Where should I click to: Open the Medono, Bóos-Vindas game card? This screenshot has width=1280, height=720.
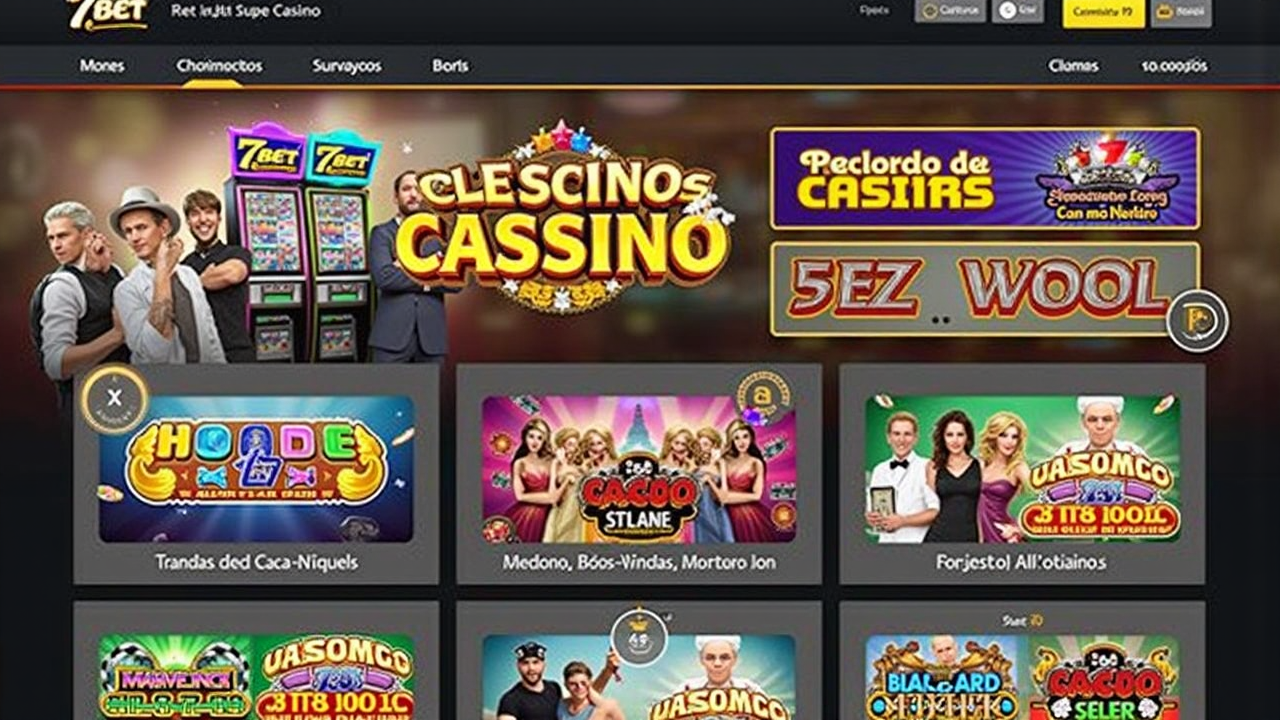click(x=639, y=474)
